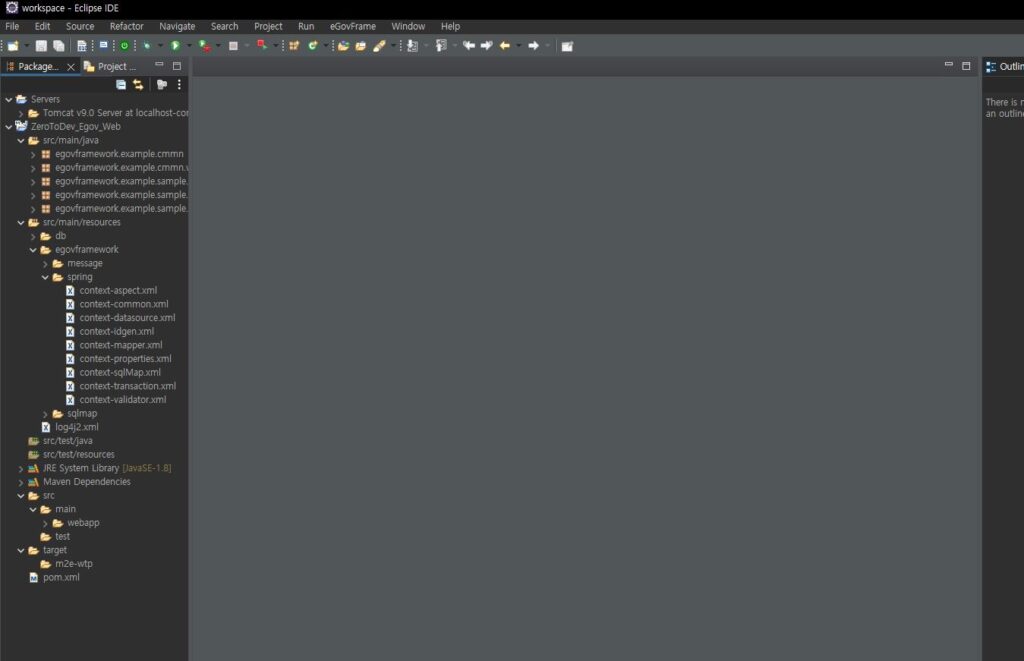Click the New Java Package icon
The width and height of the screenshot is (1024, 661).
point(294,46)
